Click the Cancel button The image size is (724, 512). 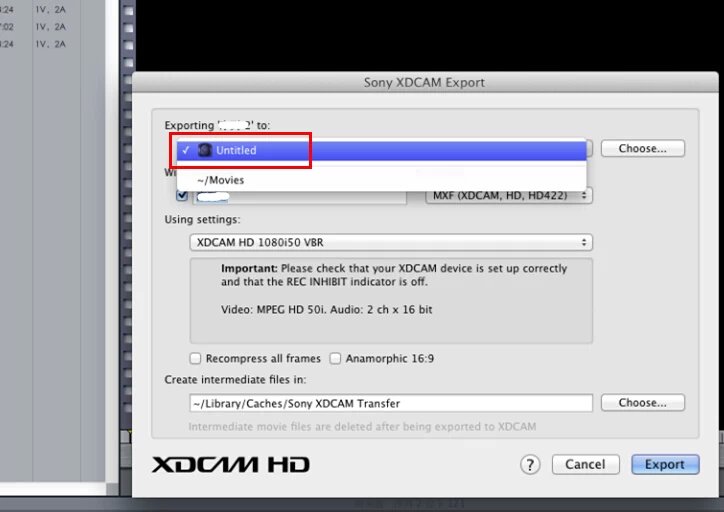(x=585, y=464)
